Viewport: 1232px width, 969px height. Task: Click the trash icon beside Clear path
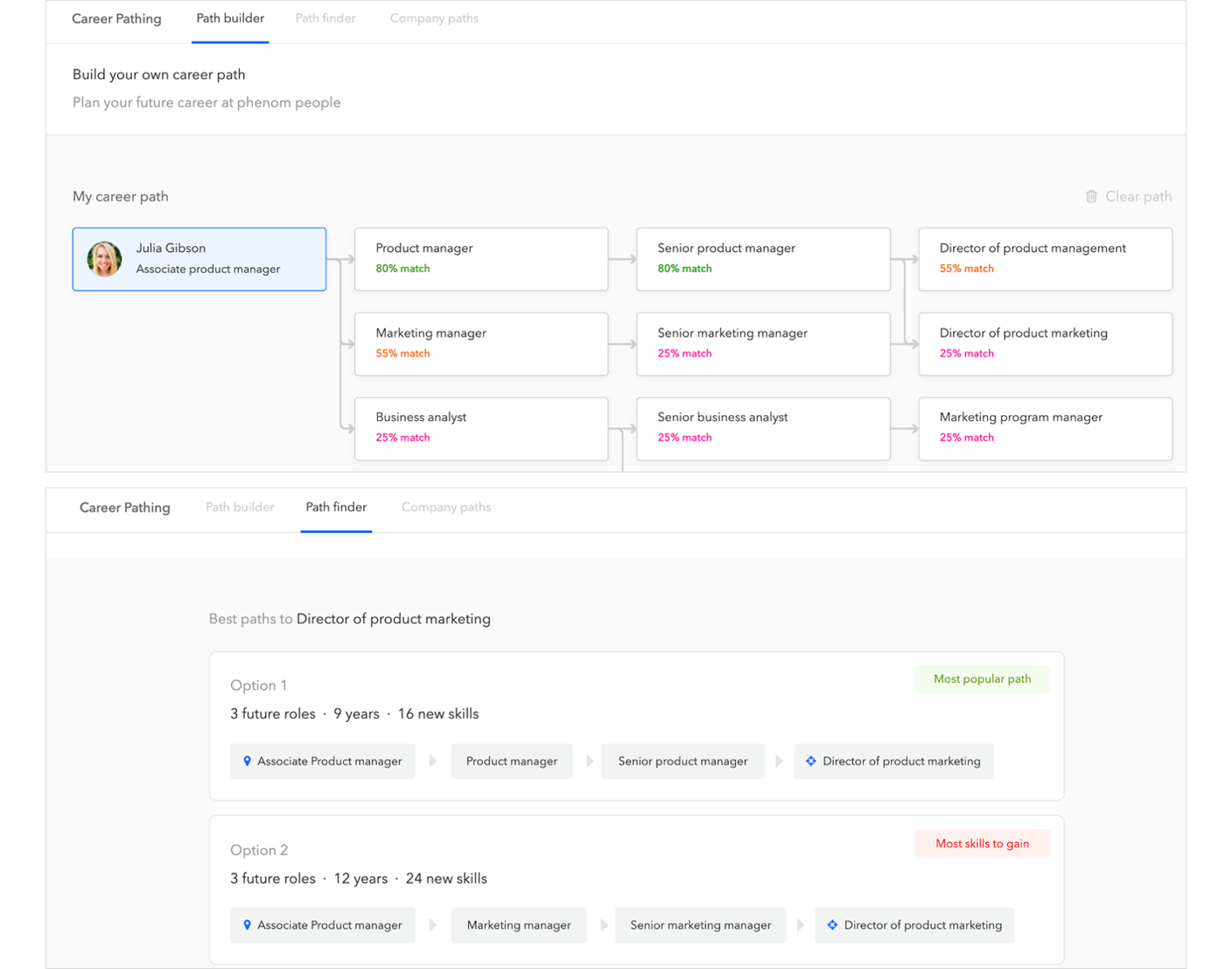coord(1091,196)
